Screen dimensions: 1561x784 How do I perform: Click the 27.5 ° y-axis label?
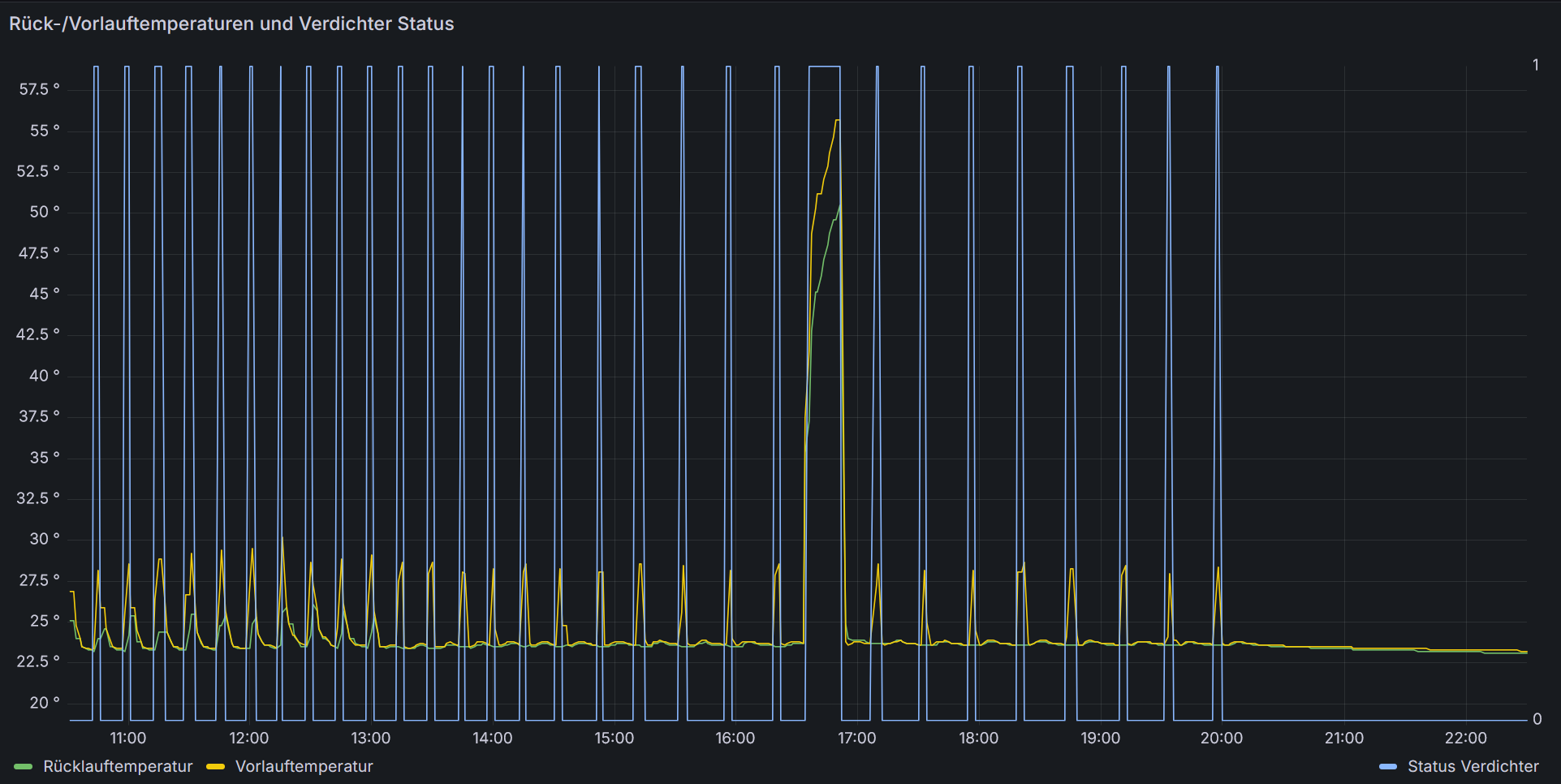click(x=39, y=580)
